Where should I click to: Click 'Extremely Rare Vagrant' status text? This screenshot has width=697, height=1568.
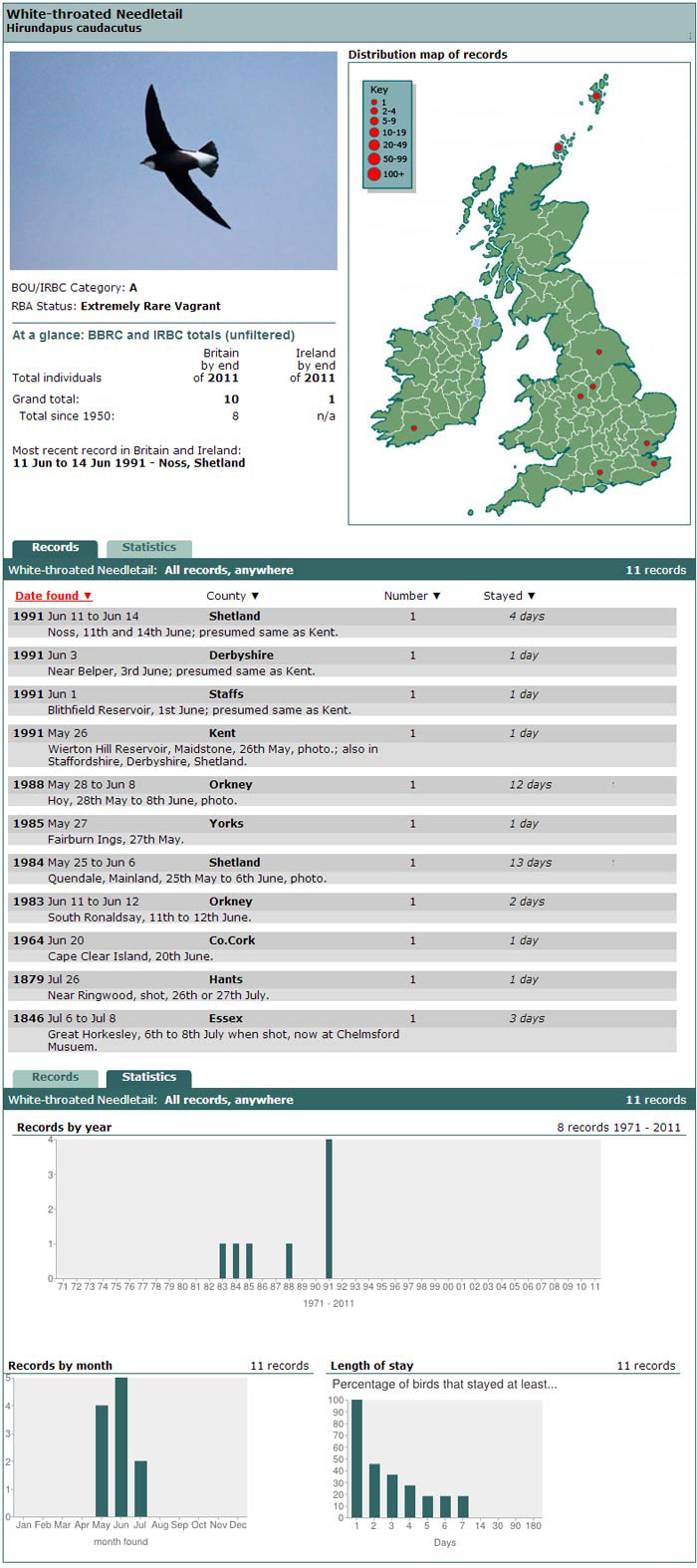(x=150, y=307)
